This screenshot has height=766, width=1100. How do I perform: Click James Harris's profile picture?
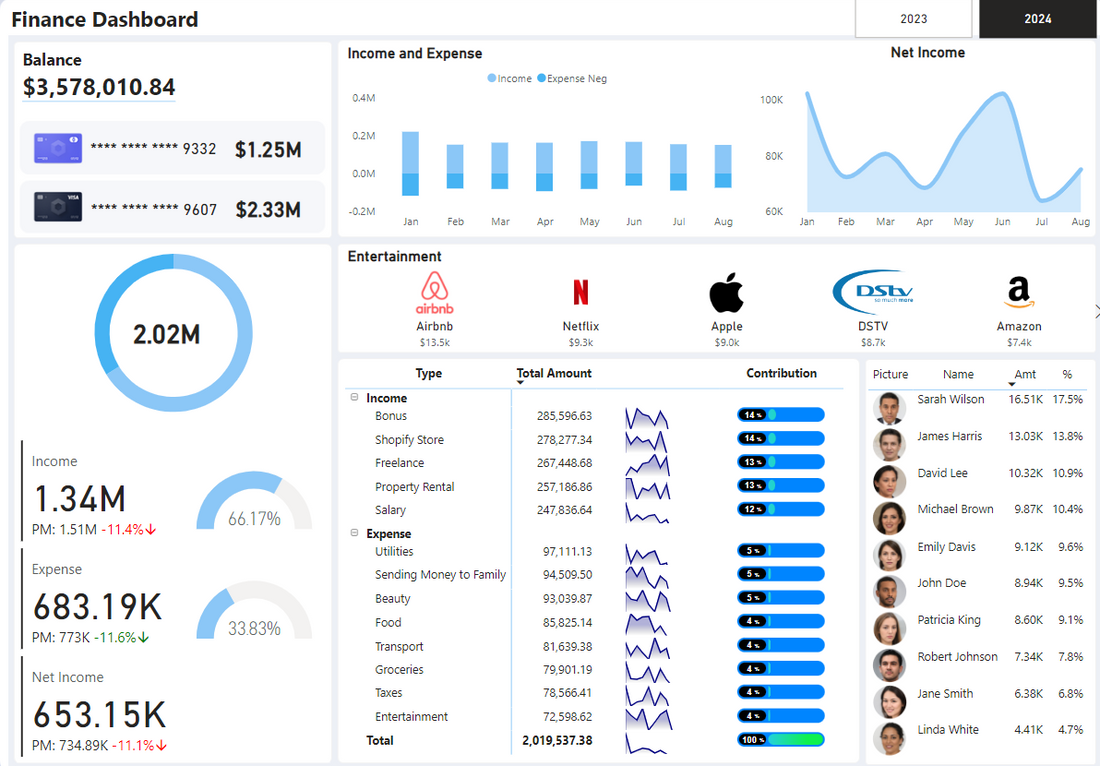889,444
